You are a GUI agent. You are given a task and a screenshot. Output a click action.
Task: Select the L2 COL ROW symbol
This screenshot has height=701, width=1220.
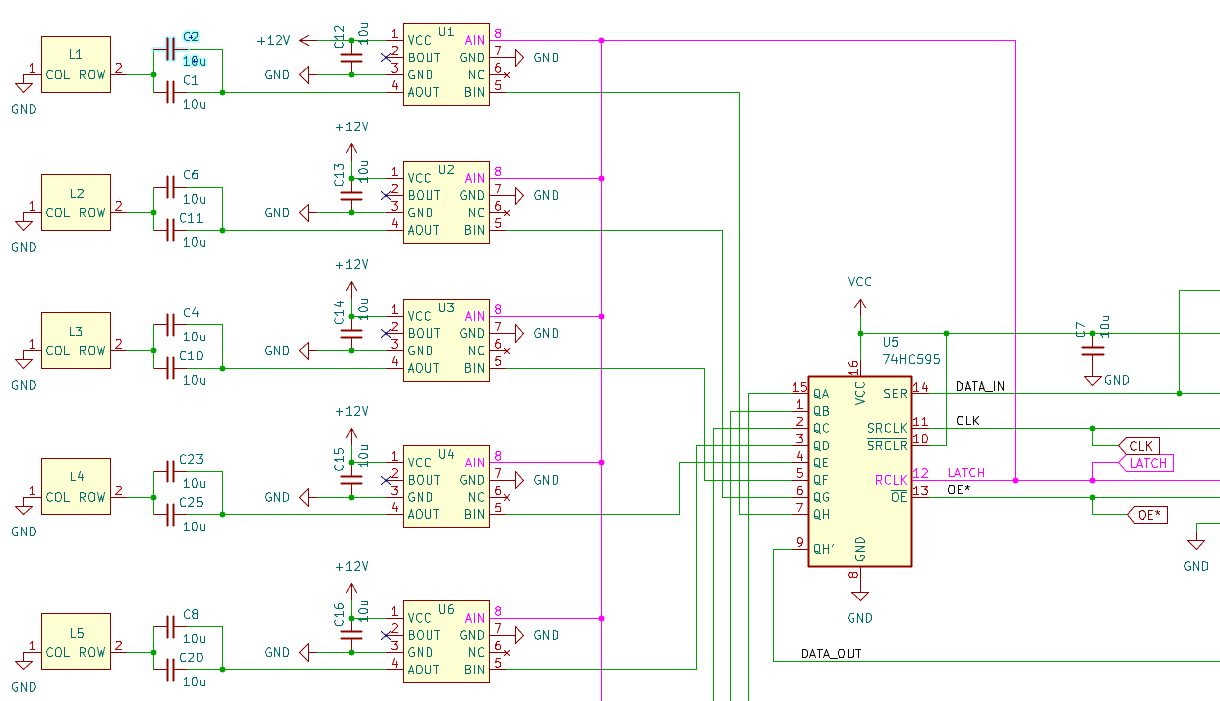pyautogui.click(x=76, y=203)
